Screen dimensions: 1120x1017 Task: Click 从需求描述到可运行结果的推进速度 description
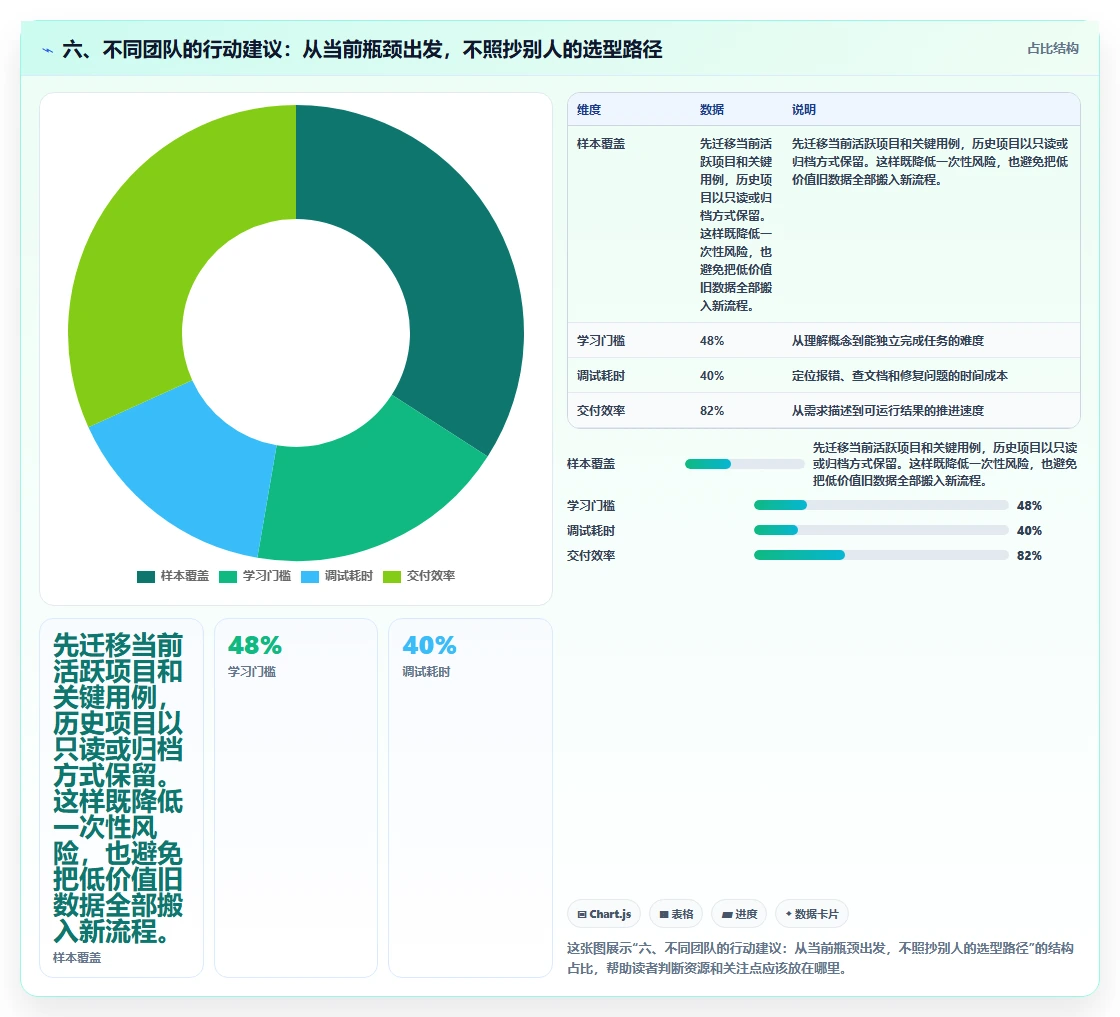click(x=888, y=411)
